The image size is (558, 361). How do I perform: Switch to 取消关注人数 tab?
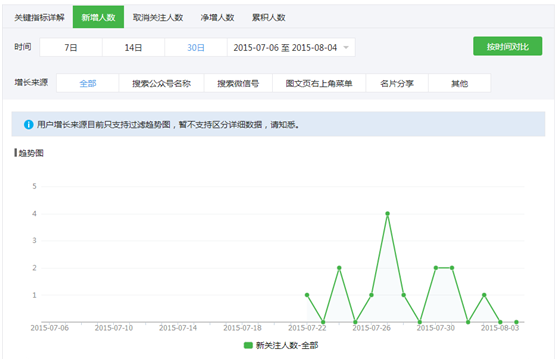click(x=158, y=17)
